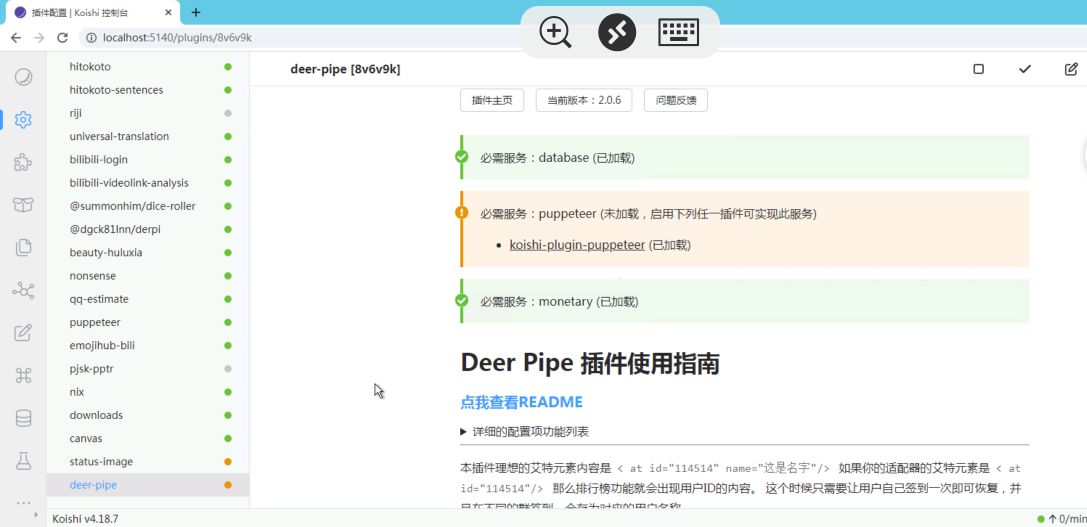Viewport: 1087px width, 527px height.
Task: Click deer-pipe [8v6v9k] header title
Action: point(345,69)
